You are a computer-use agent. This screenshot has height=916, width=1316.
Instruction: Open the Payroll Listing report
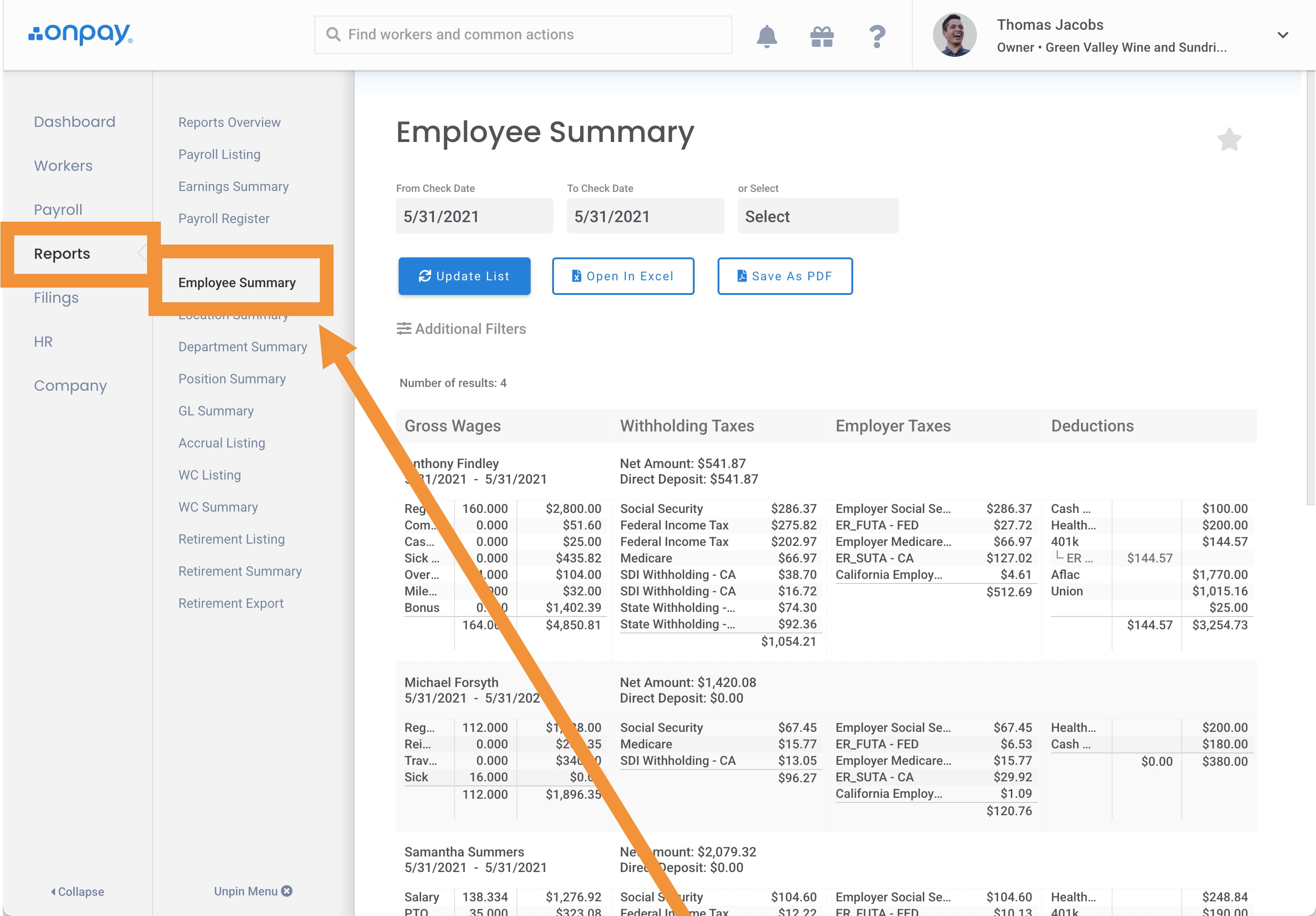(219, 154)
